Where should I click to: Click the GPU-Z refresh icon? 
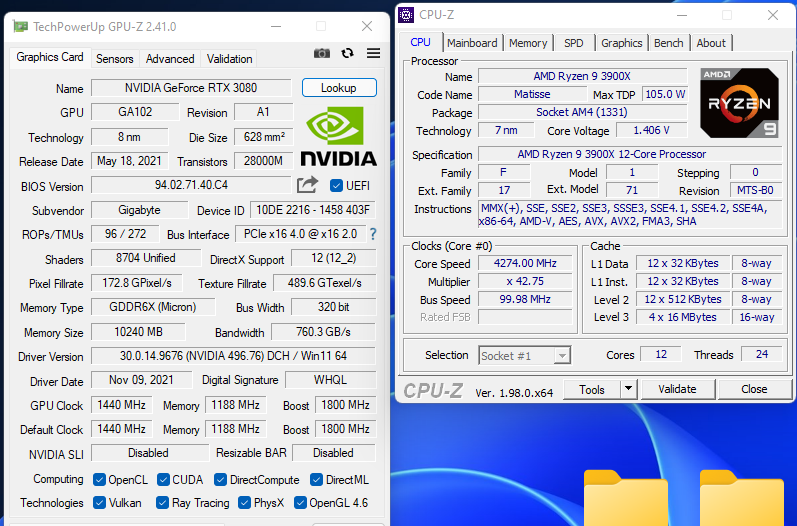coord(348,53)
